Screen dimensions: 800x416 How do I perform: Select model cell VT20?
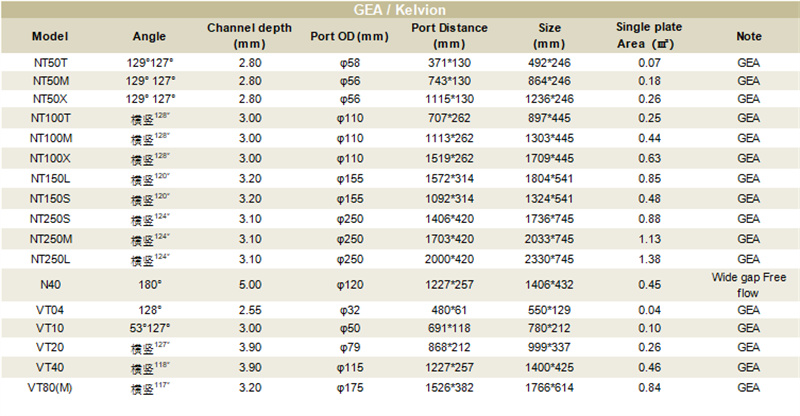click(x=50, y=347)
